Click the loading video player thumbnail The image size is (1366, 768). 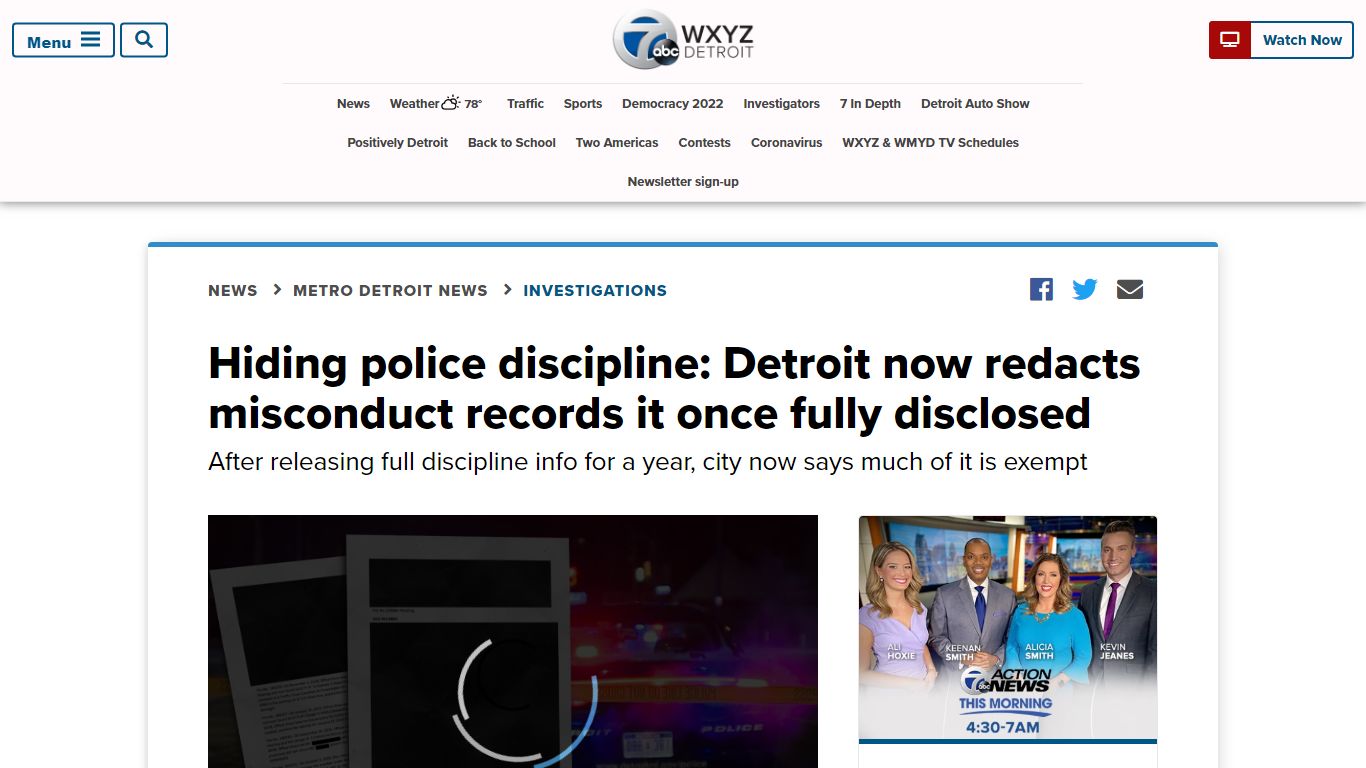tap(513, 641)
